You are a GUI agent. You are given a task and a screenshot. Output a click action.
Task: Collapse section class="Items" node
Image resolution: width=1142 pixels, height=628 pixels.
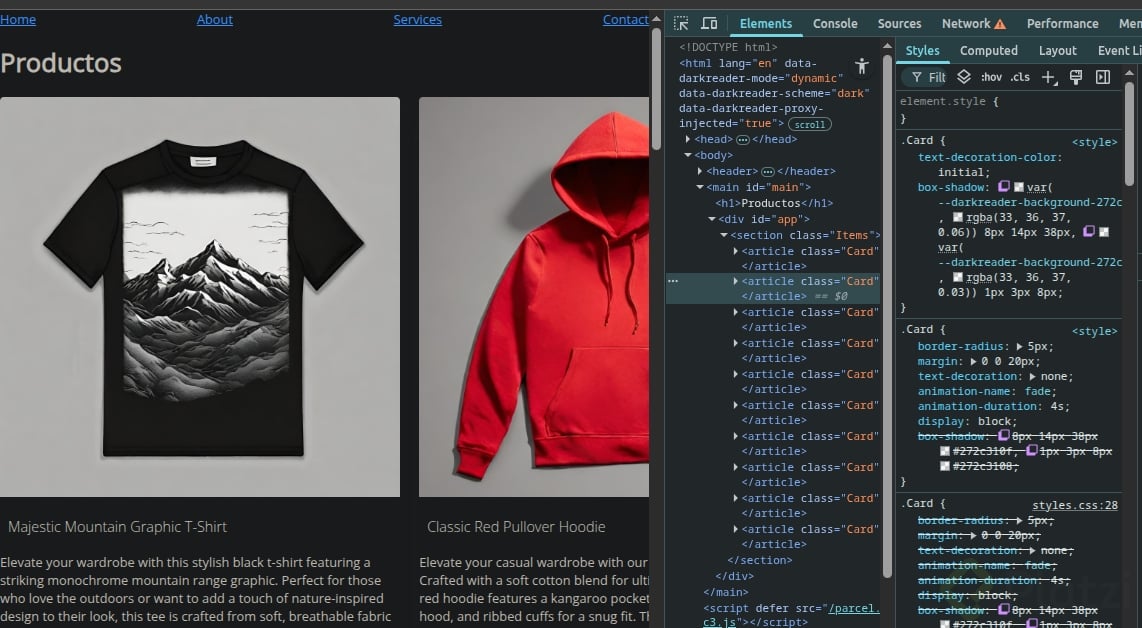click(724, 235)
